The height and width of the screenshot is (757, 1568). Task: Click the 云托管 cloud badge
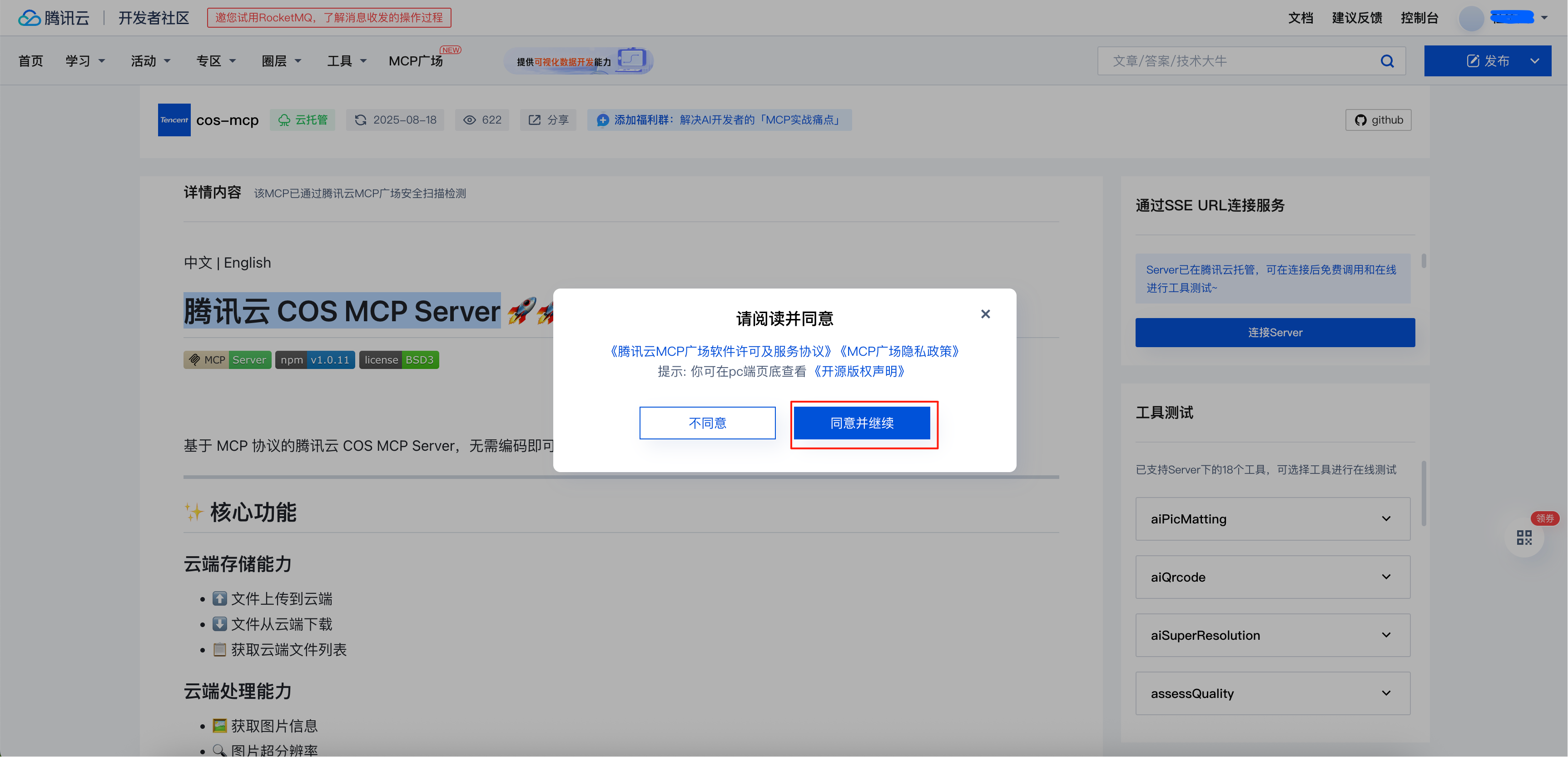303,120
